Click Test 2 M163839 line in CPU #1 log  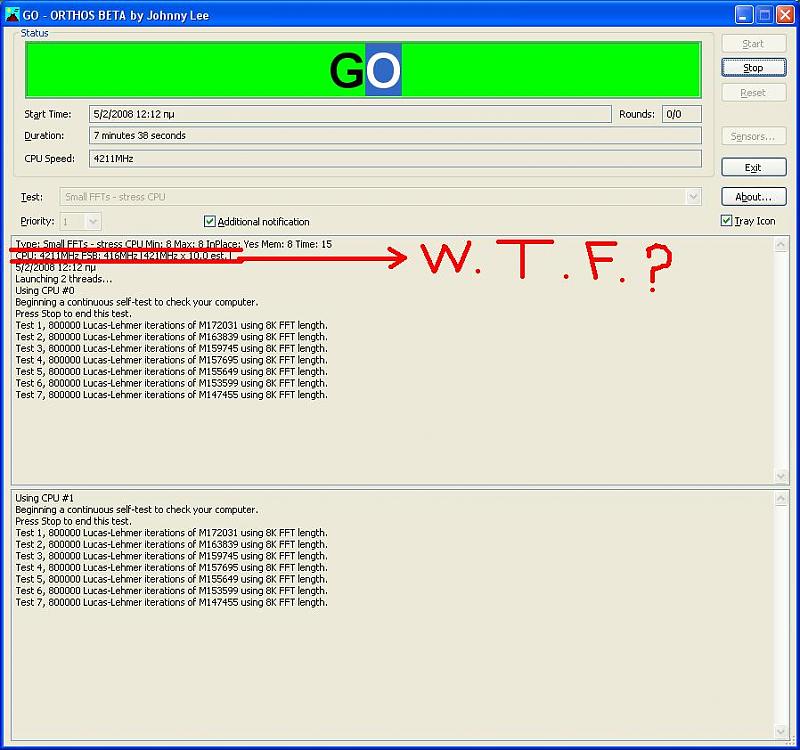pos(171,544)
